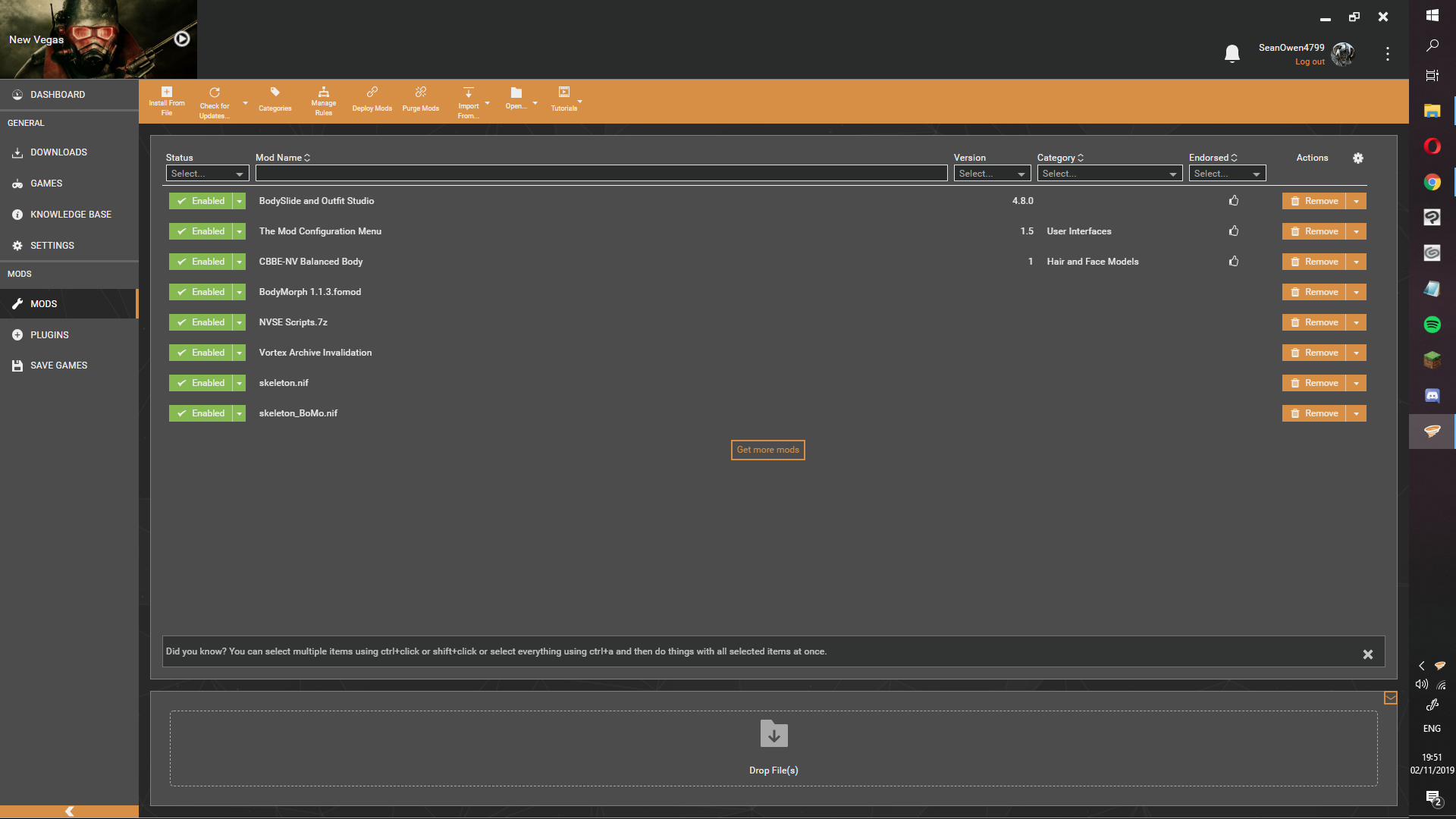Remove The Mod Configuration Menu
This screenshot has width=1456, height=819.
coord(1314,231)
